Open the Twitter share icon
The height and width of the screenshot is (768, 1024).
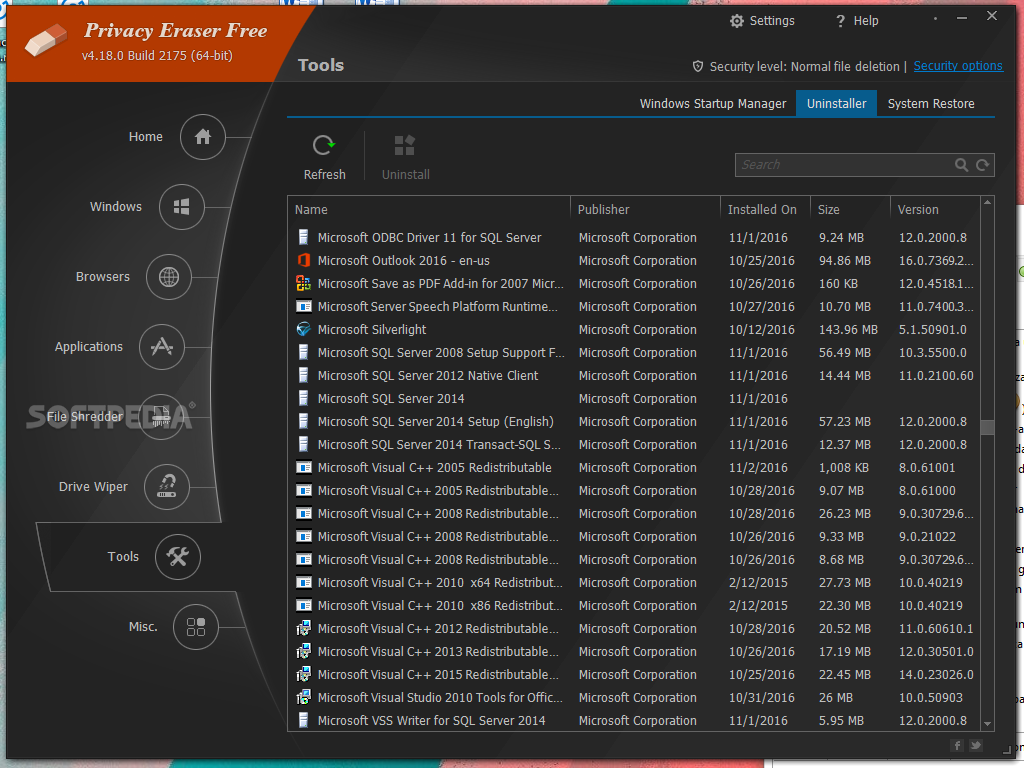976,745
